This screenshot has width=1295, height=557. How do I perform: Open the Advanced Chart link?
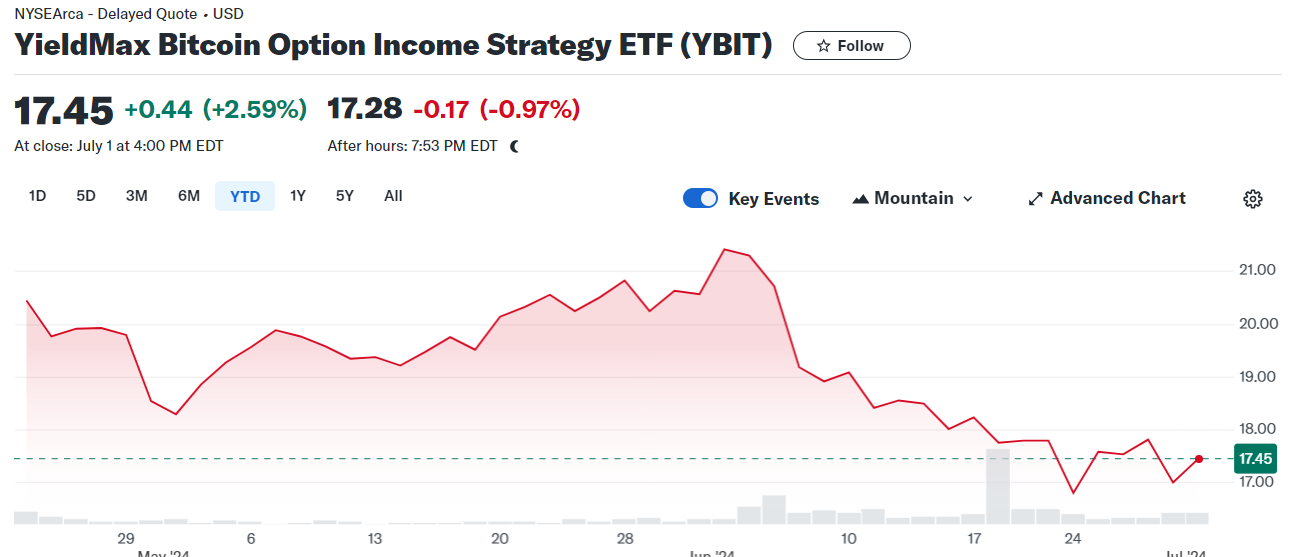tap(1117, 198)
